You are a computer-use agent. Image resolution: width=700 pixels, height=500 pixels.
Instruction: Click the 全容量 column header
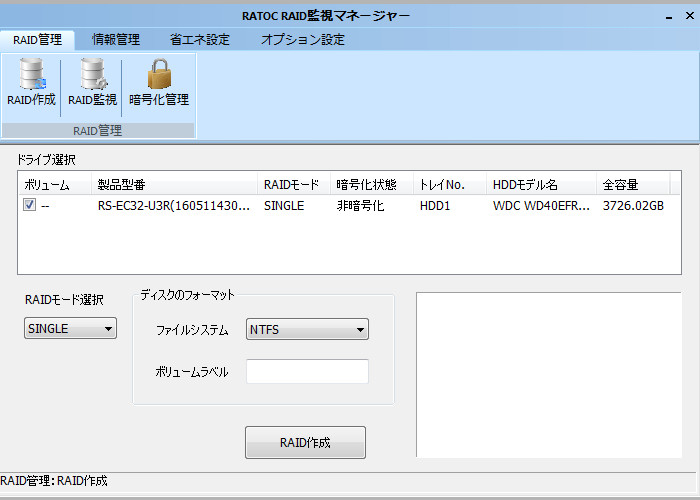pyautogui.click(x=633, y=184)
